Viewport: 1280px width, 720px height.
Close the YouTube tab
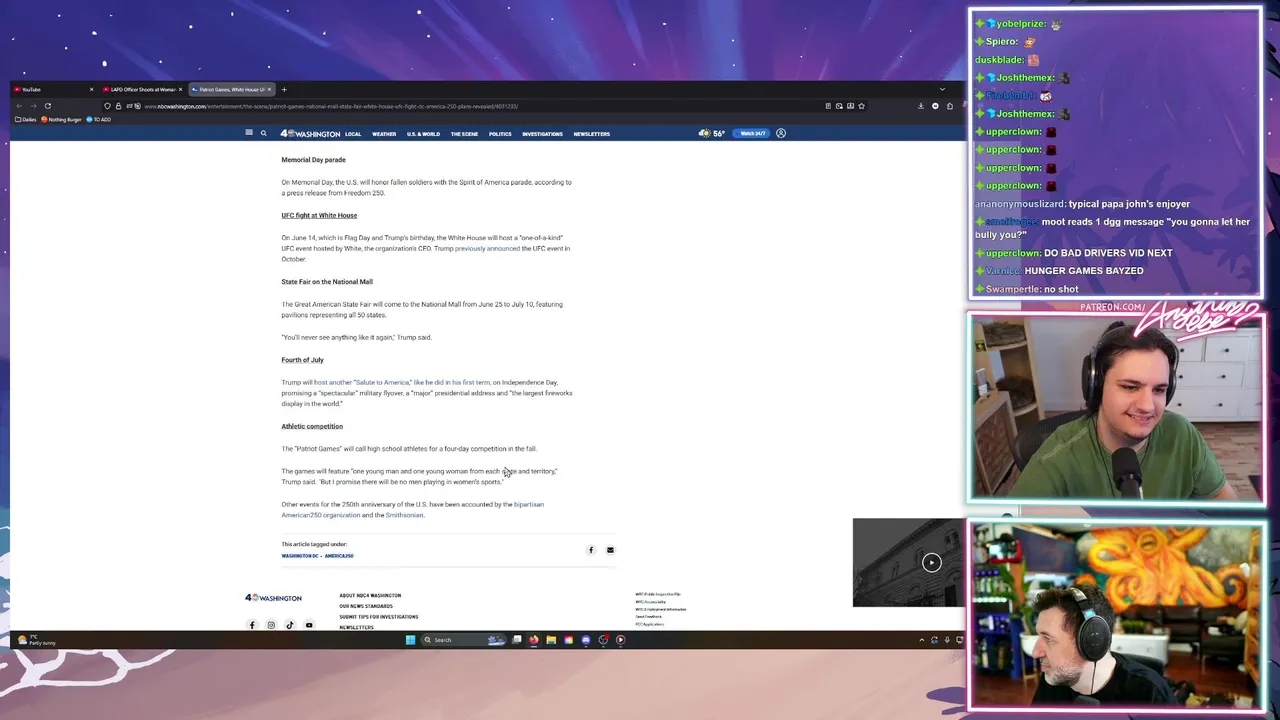pyautogui.click(x=91, y=90)
